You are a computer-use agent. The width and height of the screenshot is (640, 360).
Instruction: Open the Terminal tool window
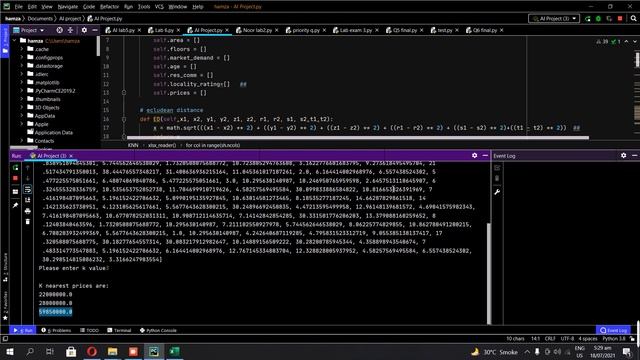[119, 330]
